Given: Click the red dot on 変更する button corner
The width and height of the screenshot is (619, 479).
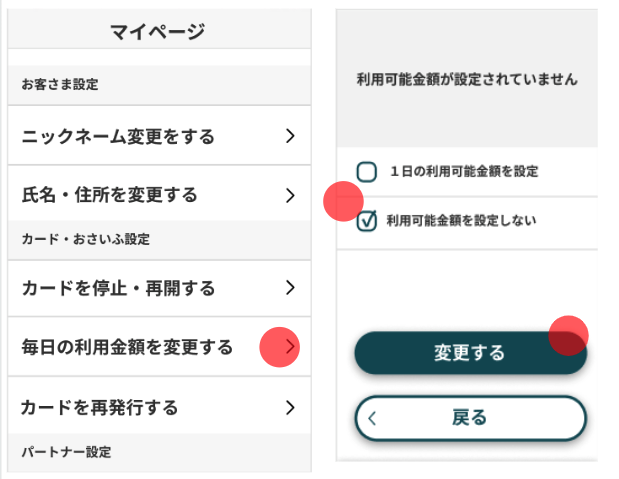Looking at the screenshot, I should [x=569, y=335].
